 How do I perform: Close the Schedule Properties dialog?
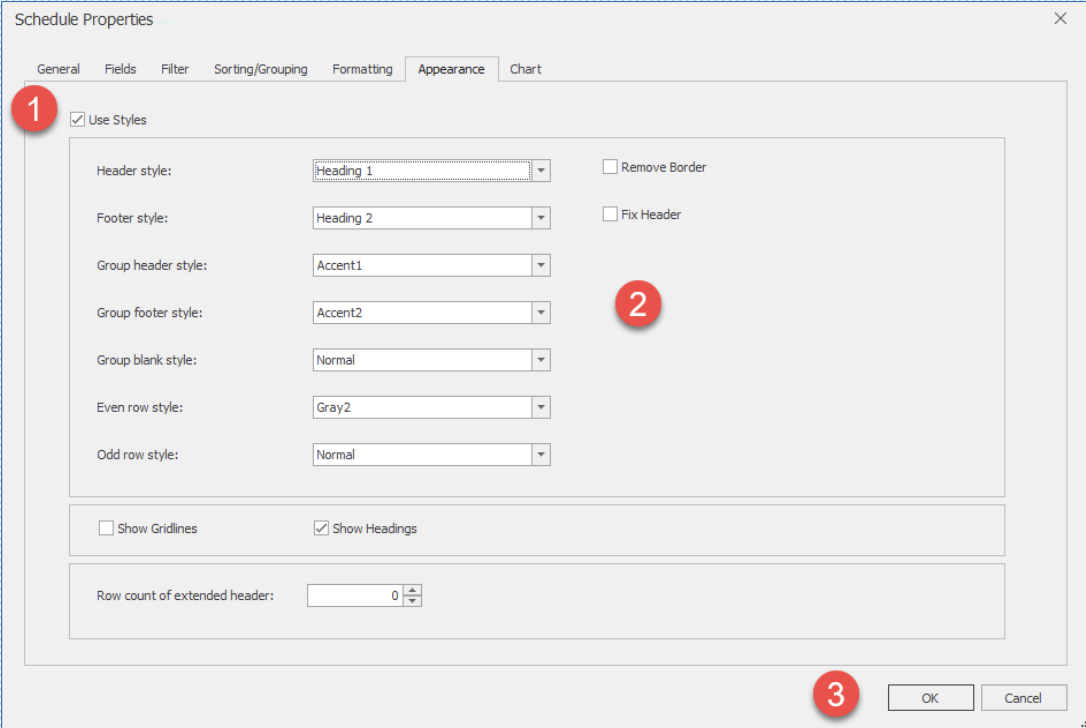click(x=1060, y=19)
